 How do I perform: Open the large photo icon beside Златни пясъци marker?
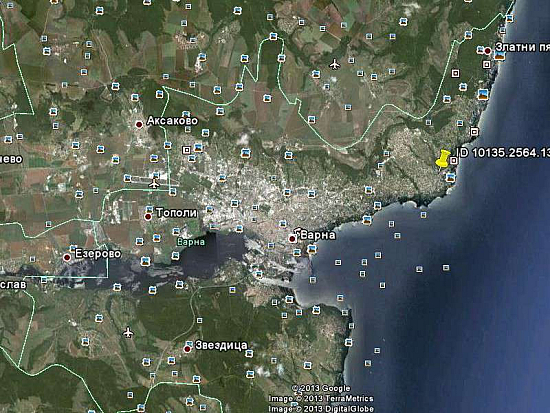coord(499,55)
